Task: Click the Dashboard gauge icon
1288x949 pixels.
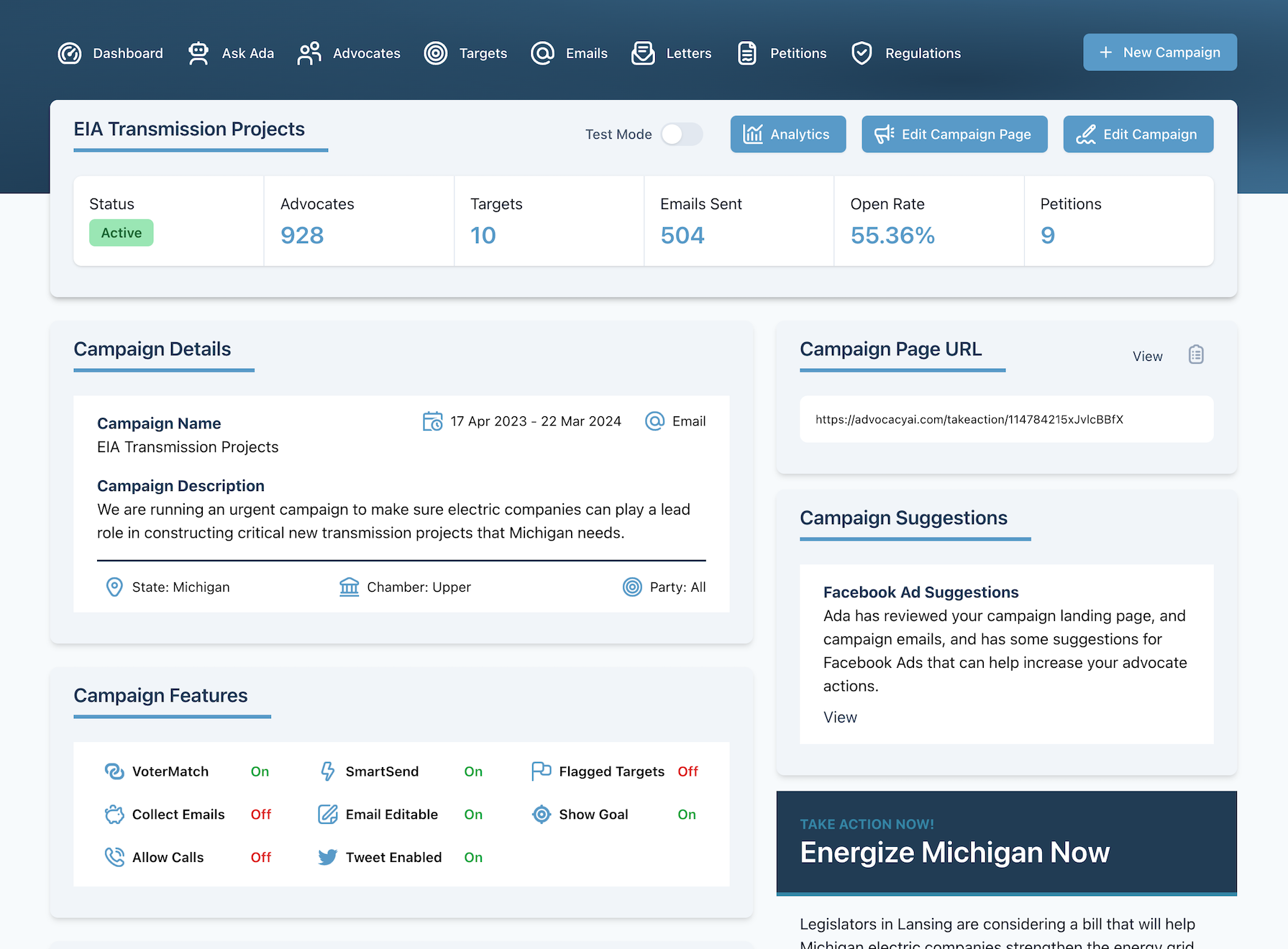Action: click(70, 53)
